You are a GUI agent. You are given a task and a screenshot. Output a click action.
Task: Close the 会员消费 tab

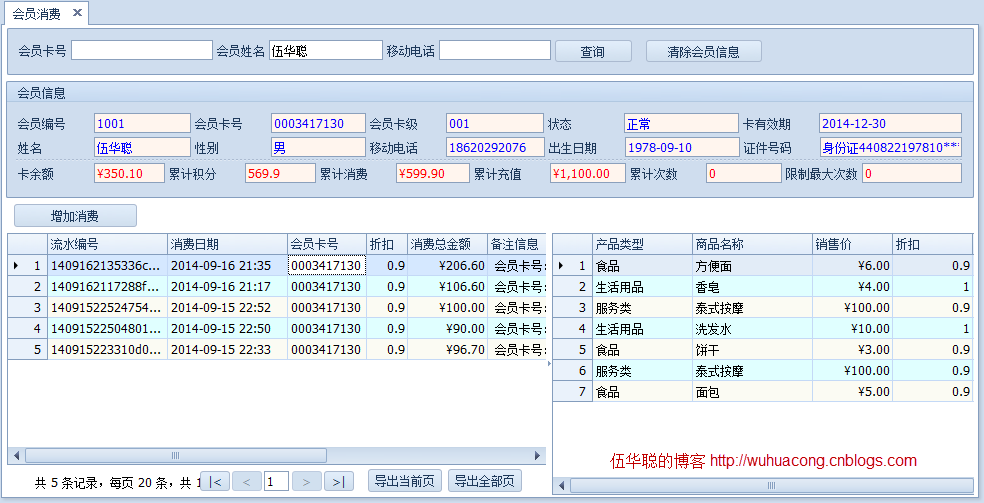pos(77,12)
